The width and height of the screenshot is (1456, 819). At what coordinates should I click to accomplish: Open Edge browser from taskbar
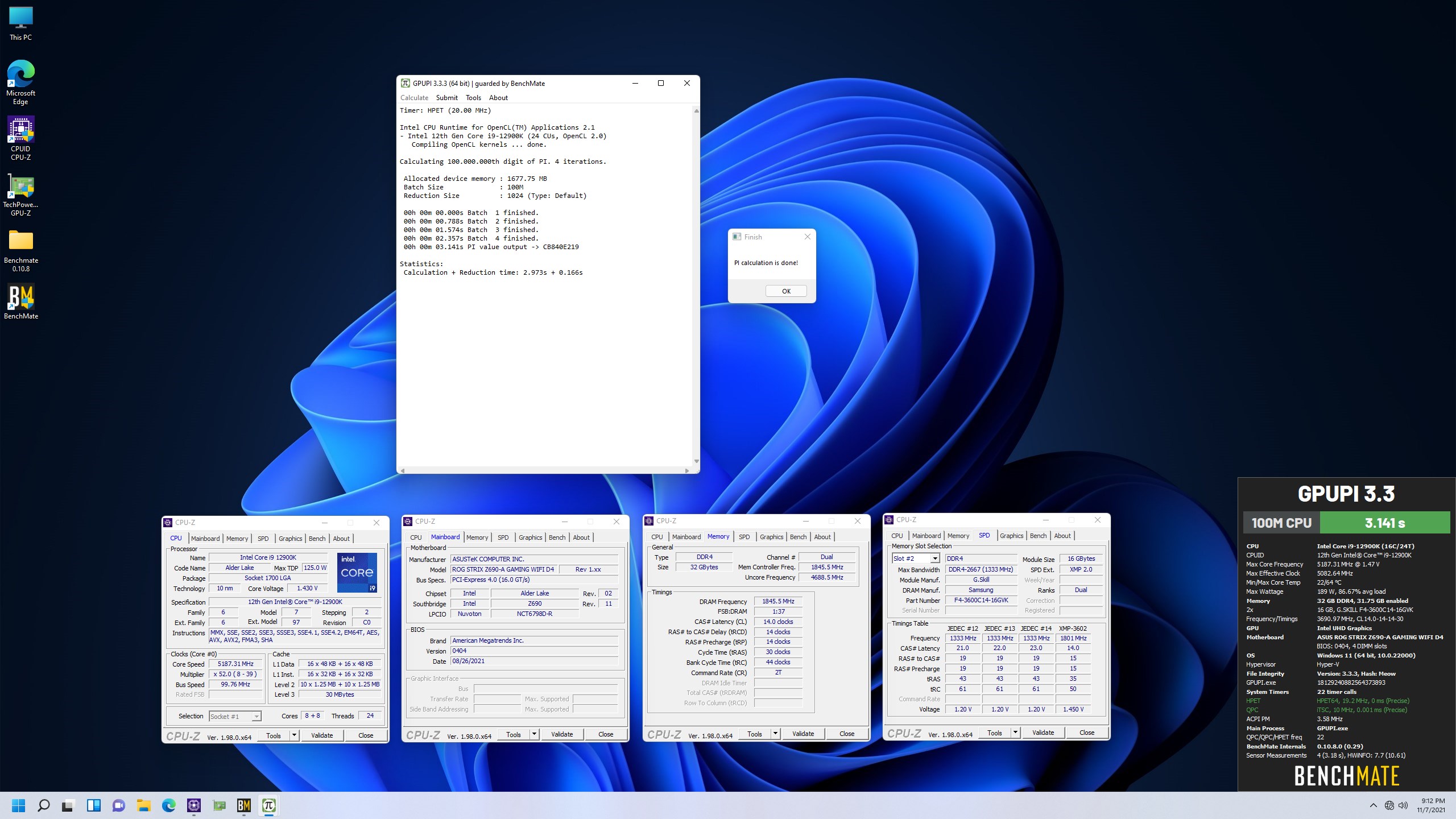pos(168,805)
